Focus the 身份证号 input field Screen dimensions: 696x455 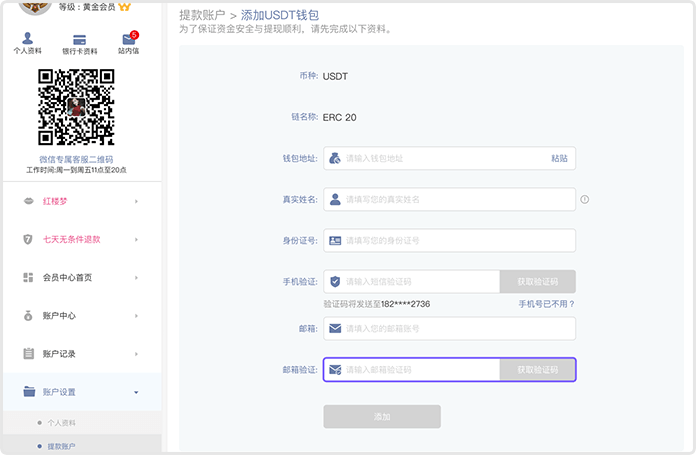(449, 241)
